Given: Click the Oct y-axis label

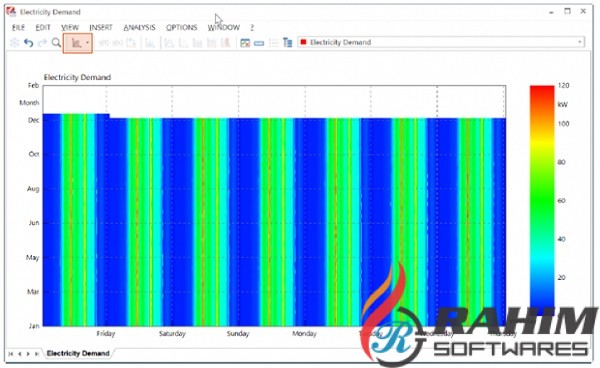Looking at the screenshot, I should (34, 154).
